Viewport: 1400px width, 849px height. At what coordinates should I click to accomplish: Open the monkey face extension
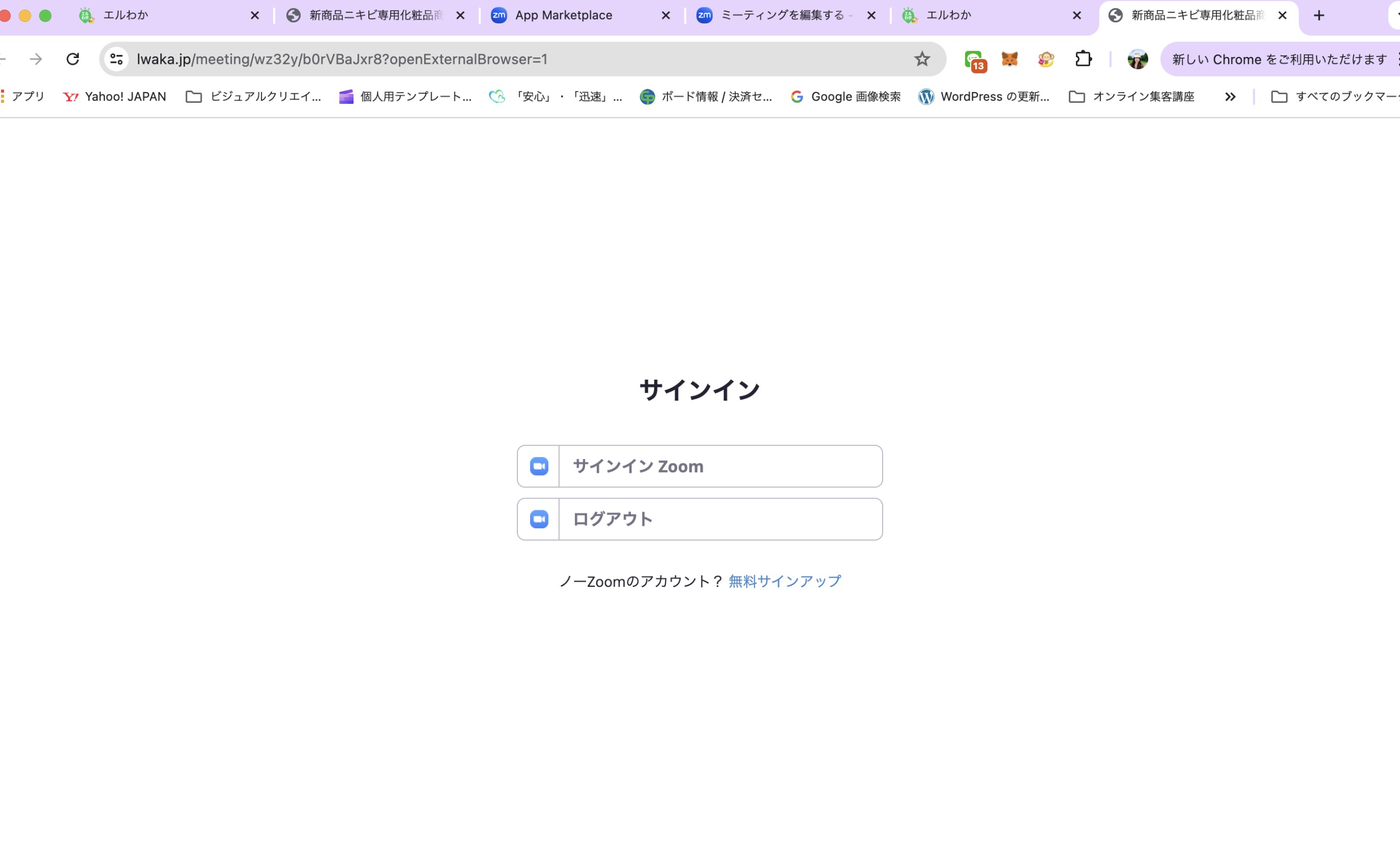pyautogui.click(x=1046, y=59)
